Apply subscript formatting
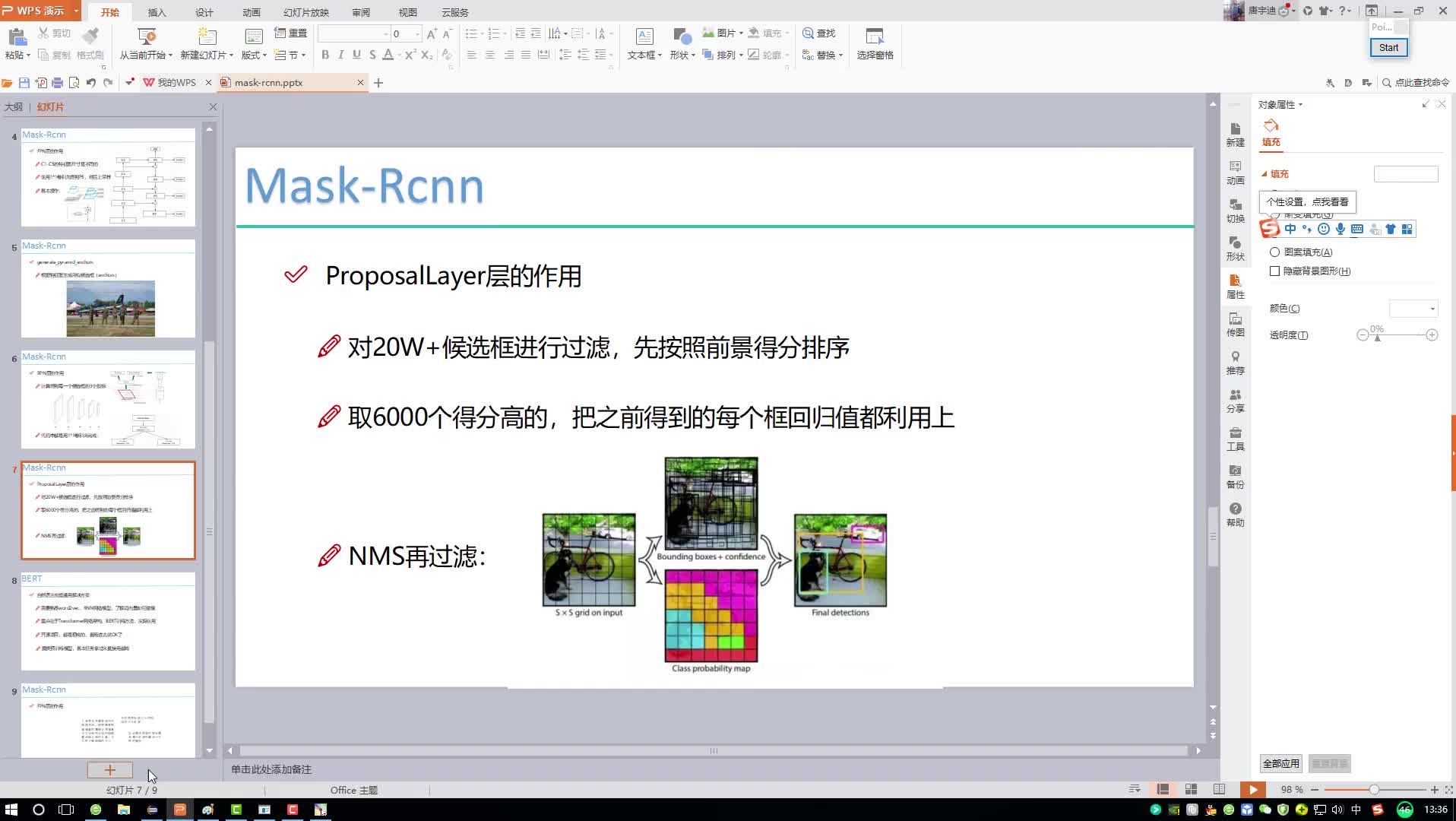Image resolution: width=1456 pixels, height=821 pixels. tap(427, 55)
